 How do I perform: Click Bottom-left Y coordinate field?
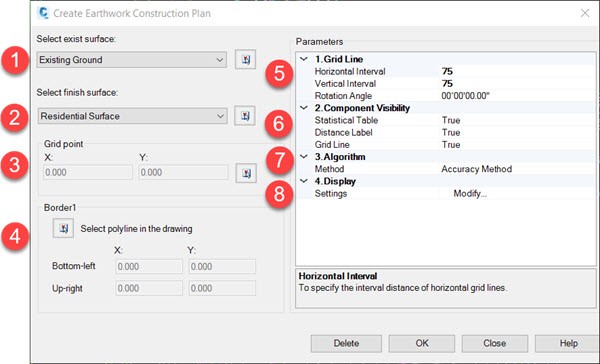tap(222, 266)
